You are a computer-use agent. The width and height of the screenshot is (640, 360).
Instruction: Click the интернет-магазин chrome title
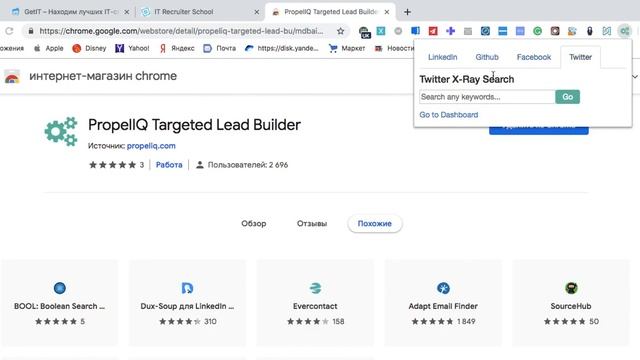(x=103, y=76)
